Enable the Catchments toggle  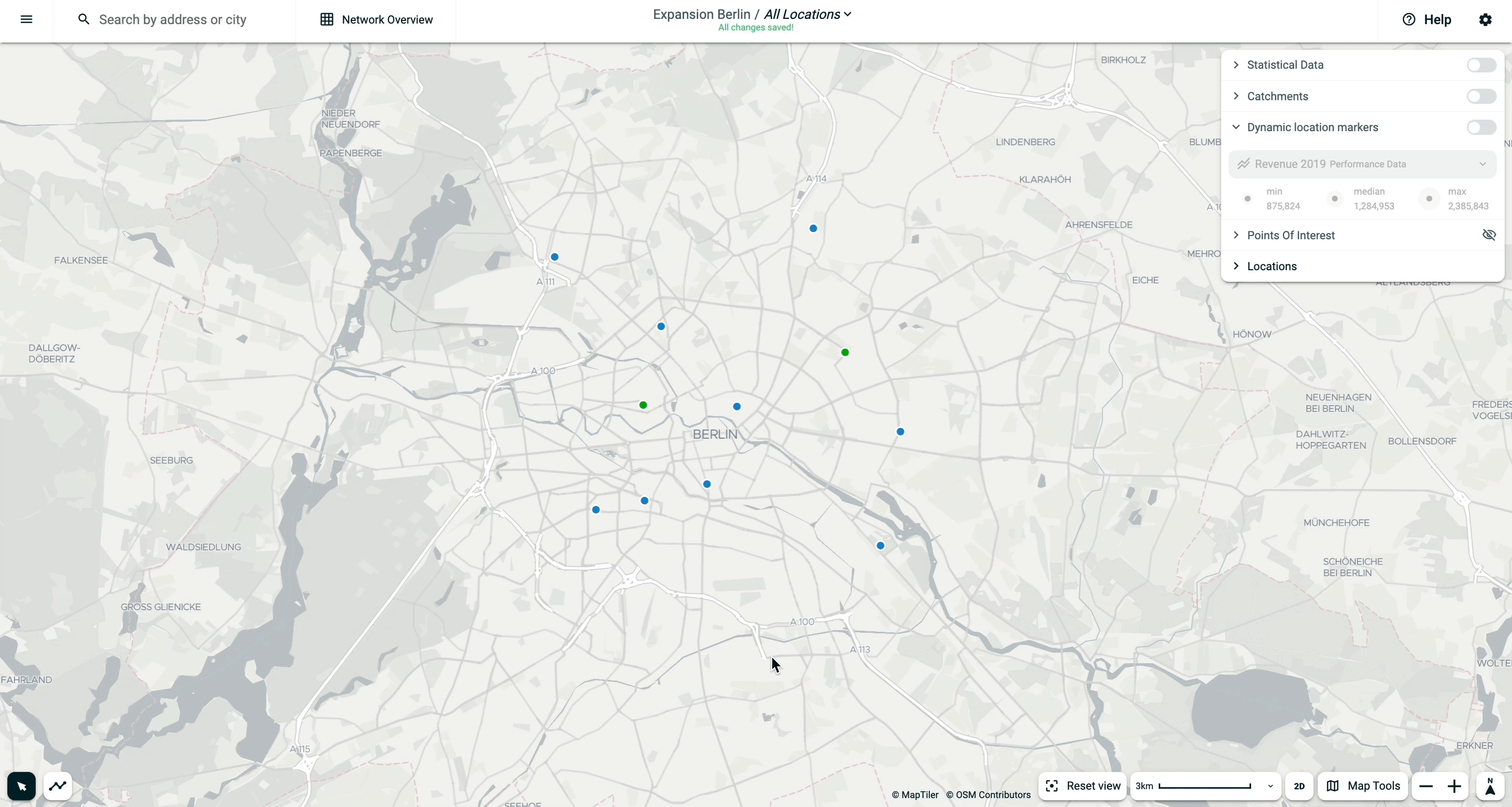coord(1482,96)
